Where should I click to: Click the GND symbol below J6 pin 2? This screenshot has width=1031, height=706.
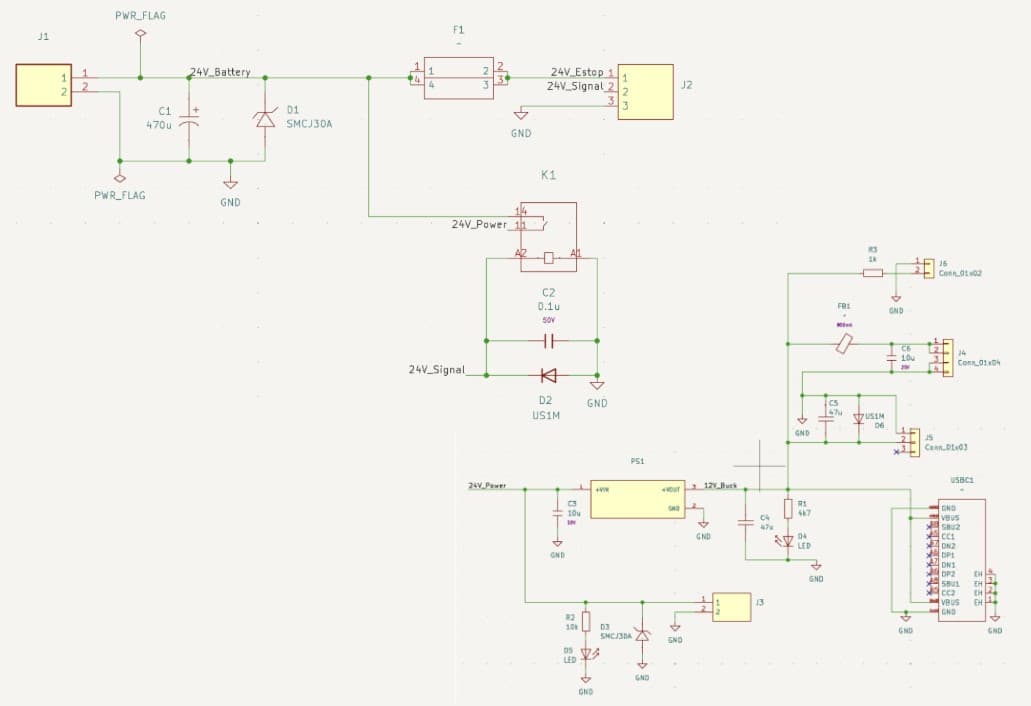tap(896, 298)
